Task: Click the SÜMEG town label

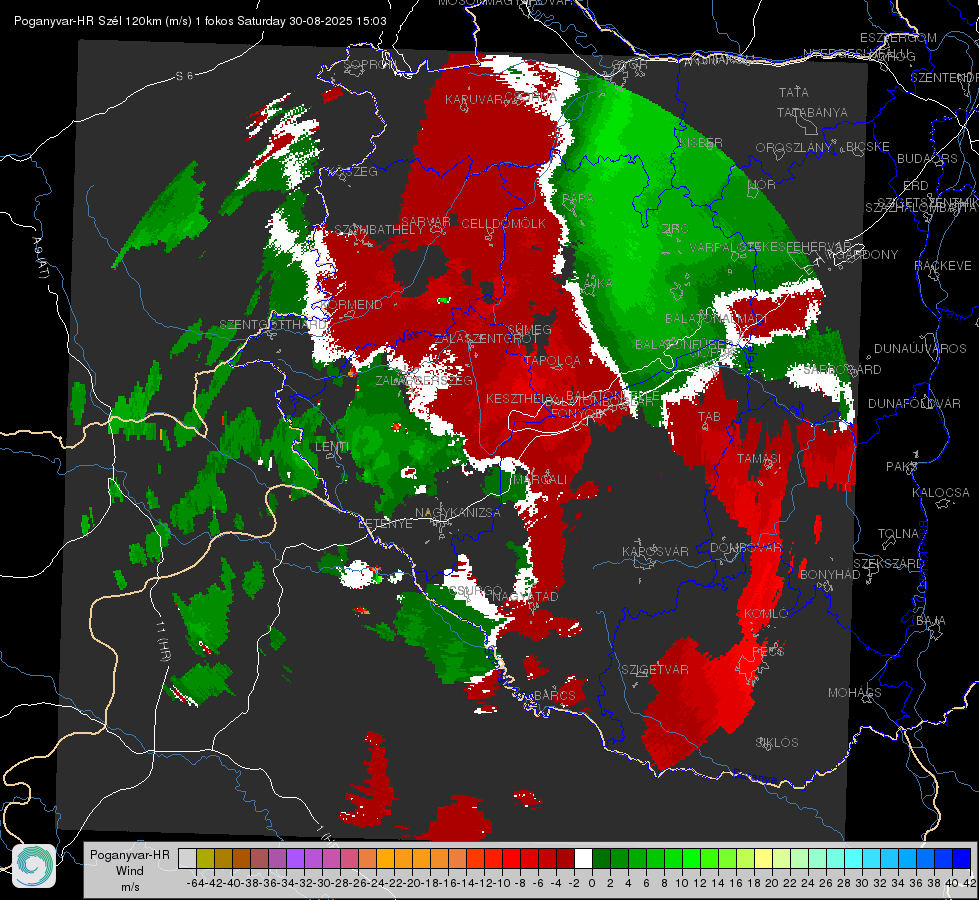Action: tap(529, 329)
